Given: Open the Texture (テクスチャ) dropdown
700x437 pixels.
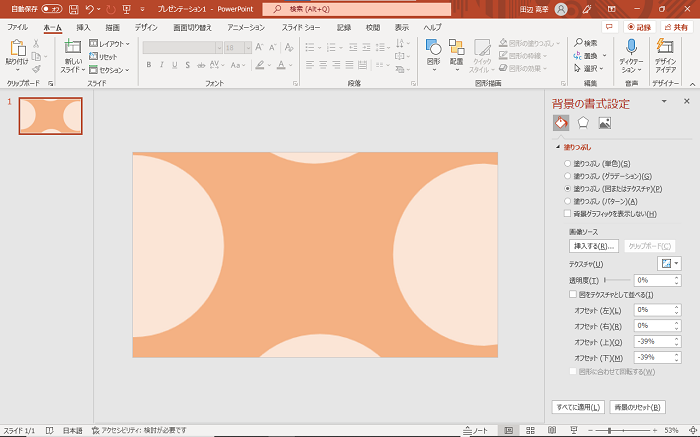Looking at the screenshot, I should 669,263.
